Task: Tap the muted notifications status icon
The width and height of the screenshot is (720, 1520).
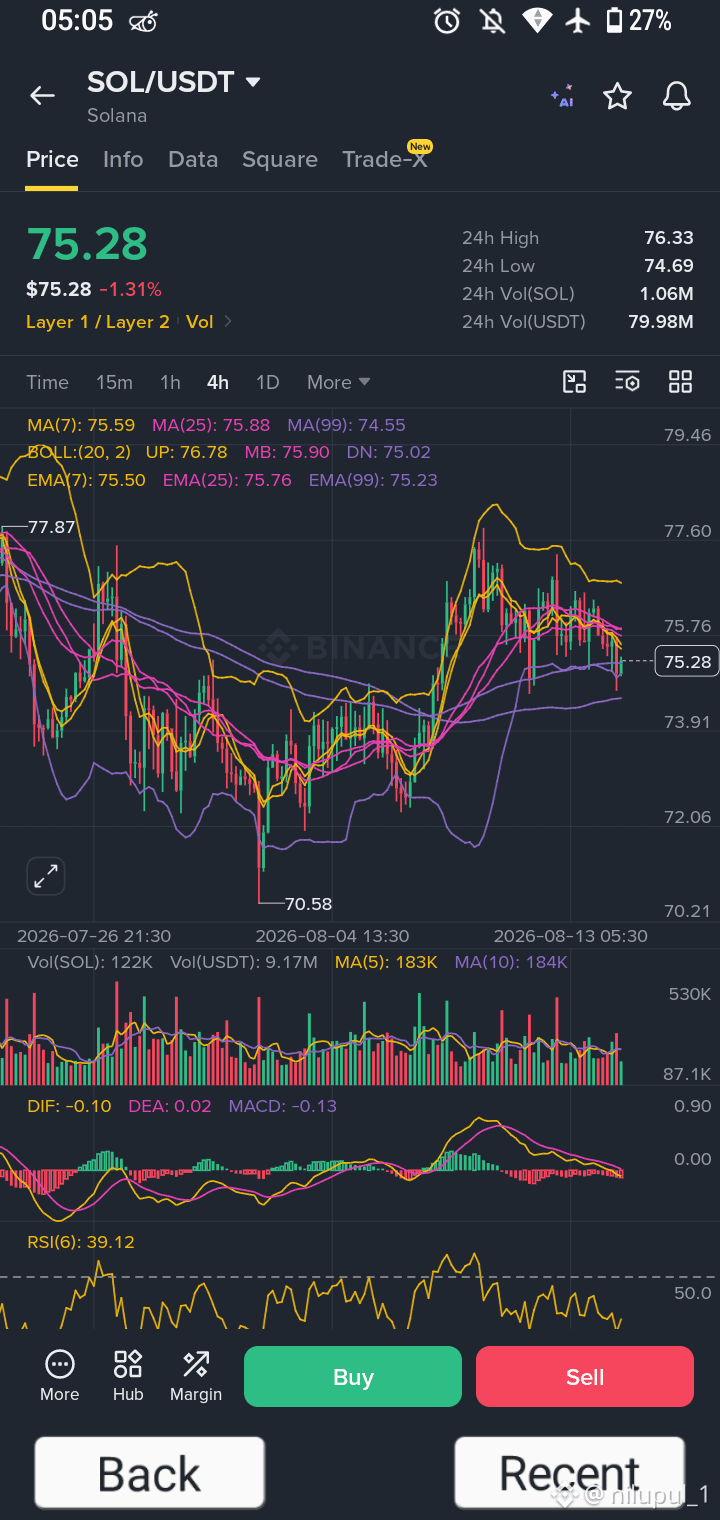Action: pos(492,21)
